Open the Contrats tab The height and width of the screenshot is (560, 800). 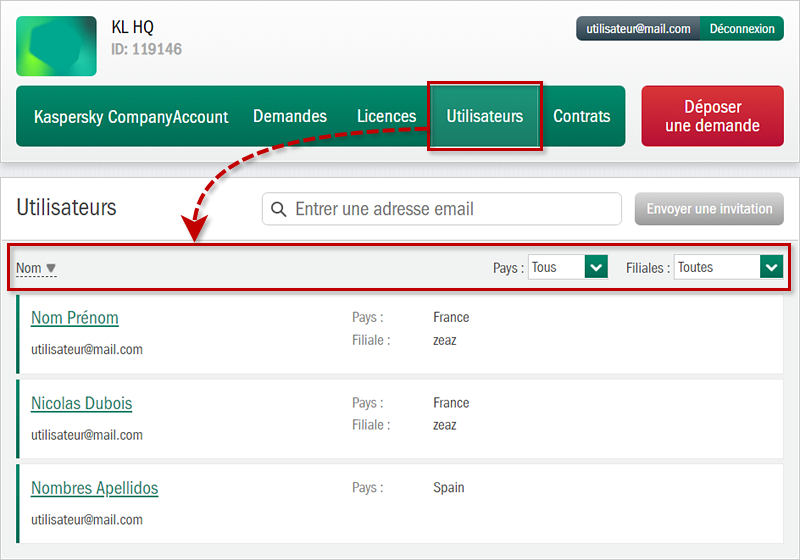(582, 116)
